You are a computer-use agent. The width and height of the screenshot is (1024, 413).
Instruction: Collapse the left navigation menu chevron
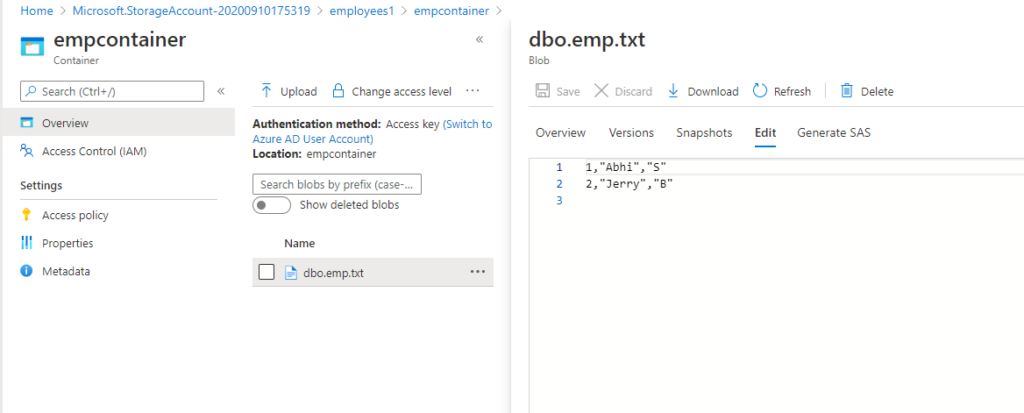[221, 91]
